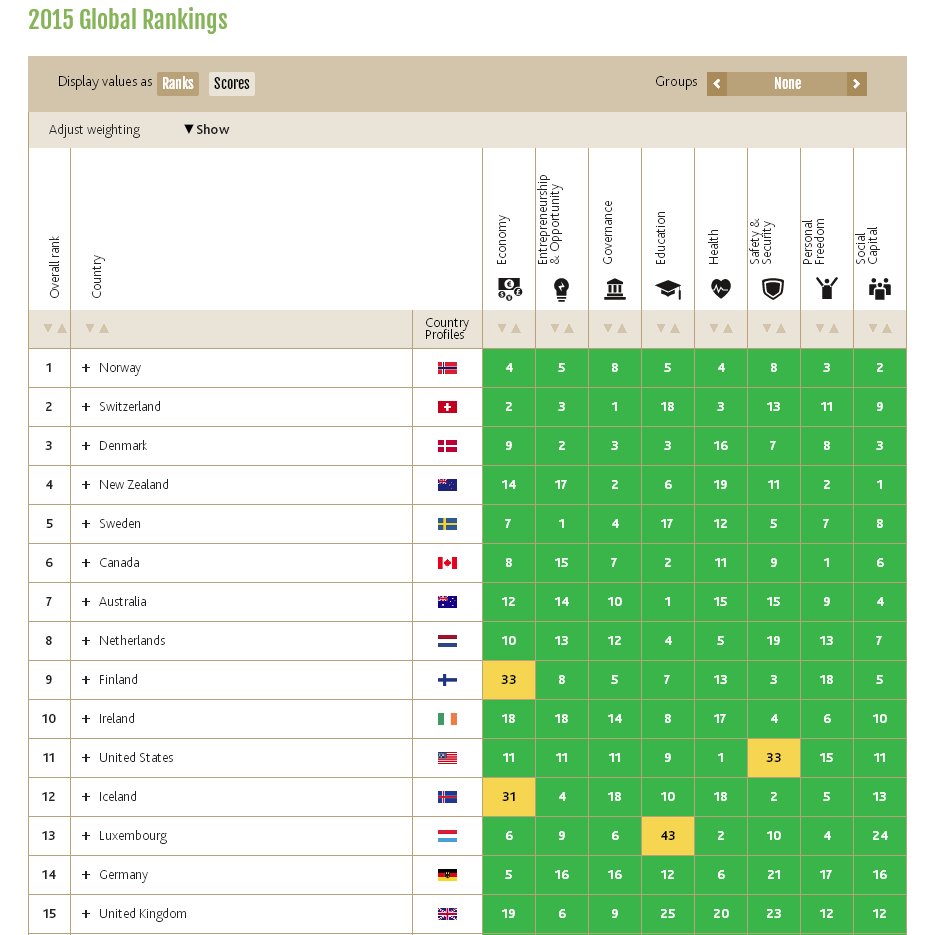Expand the Norway row

click(86, 368)
